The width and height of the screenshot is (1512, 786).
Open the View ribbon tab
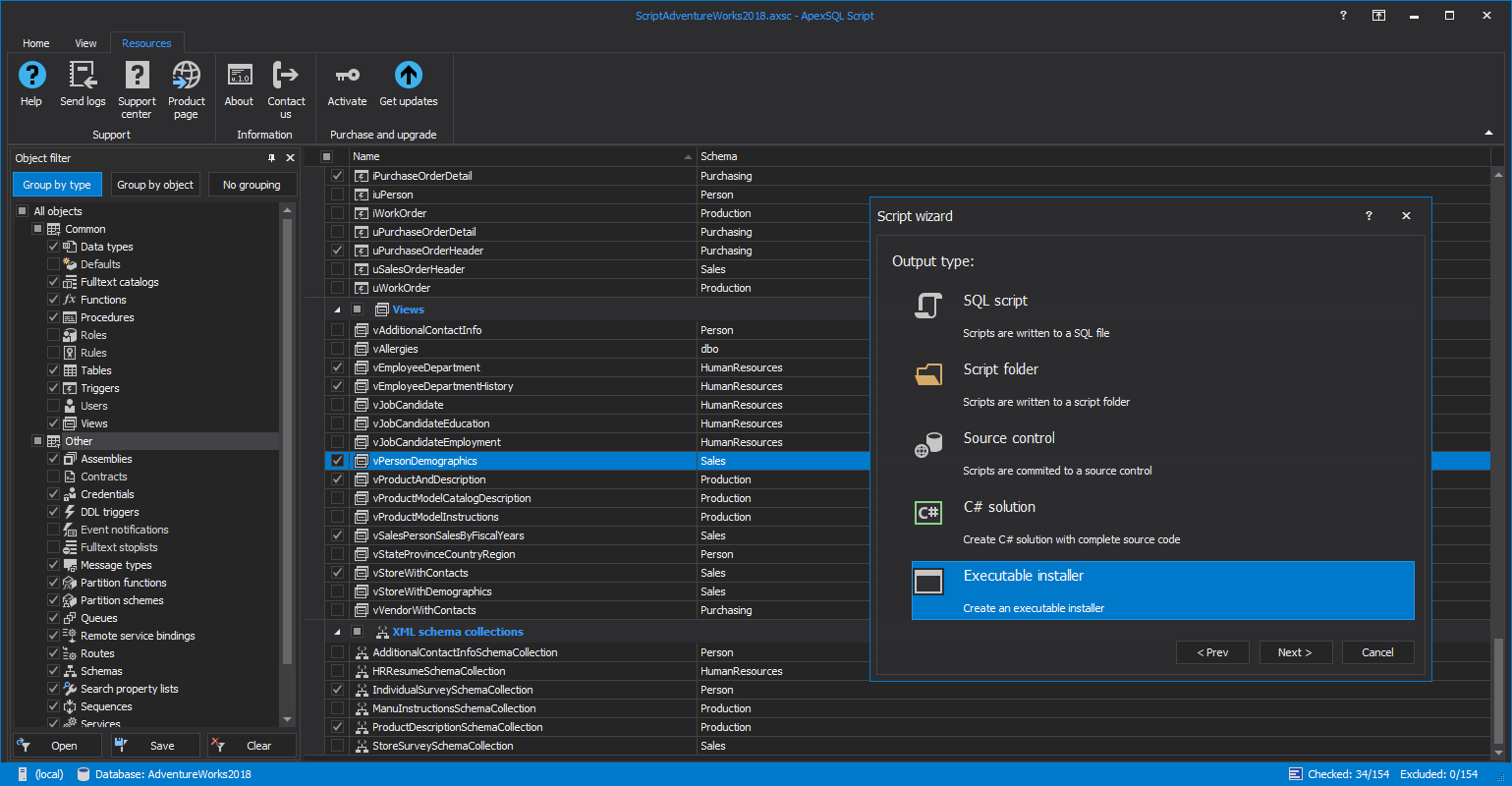[x=86, y=43]
